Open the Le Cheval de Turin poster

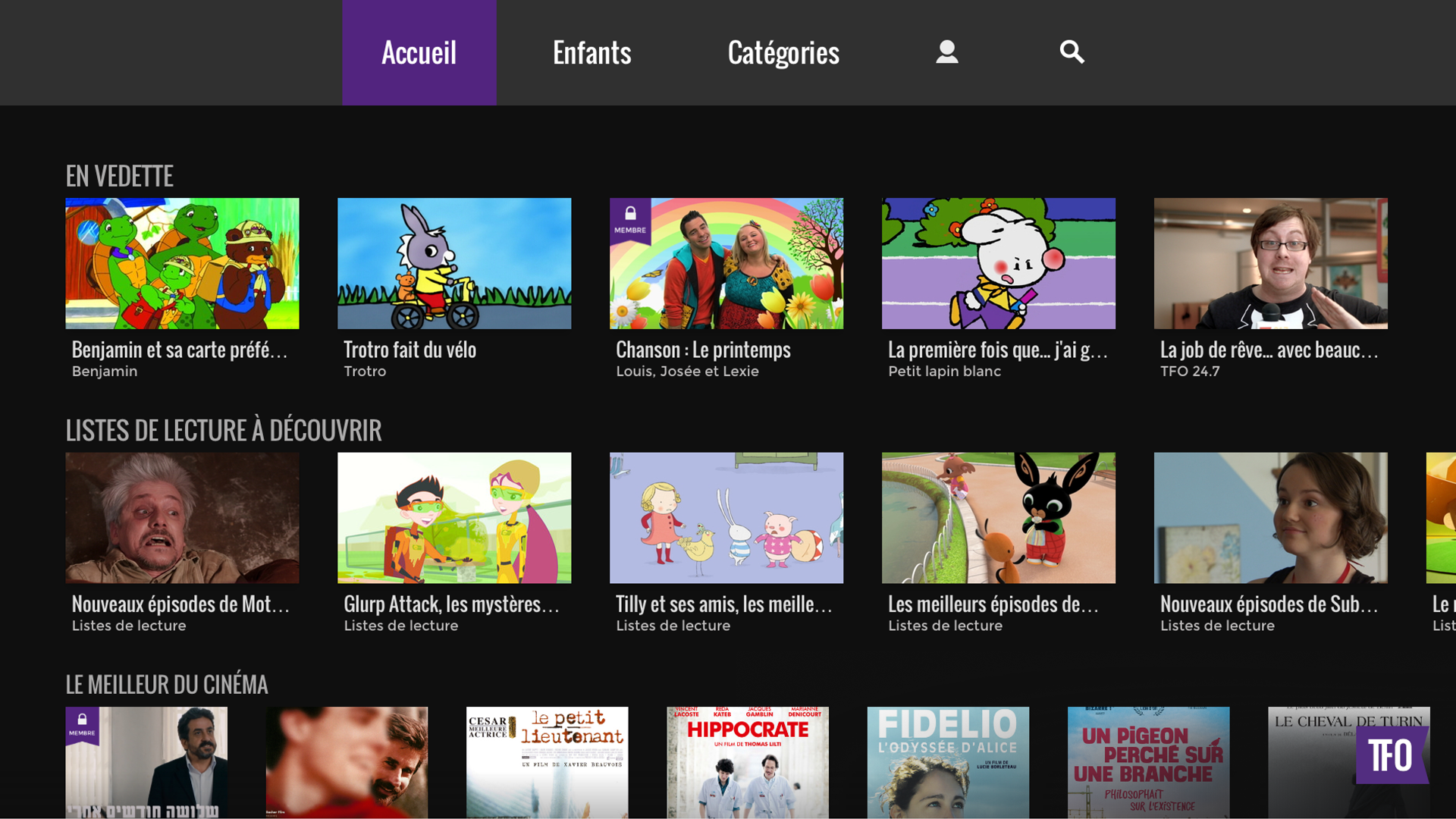[x=1349, y=763]
